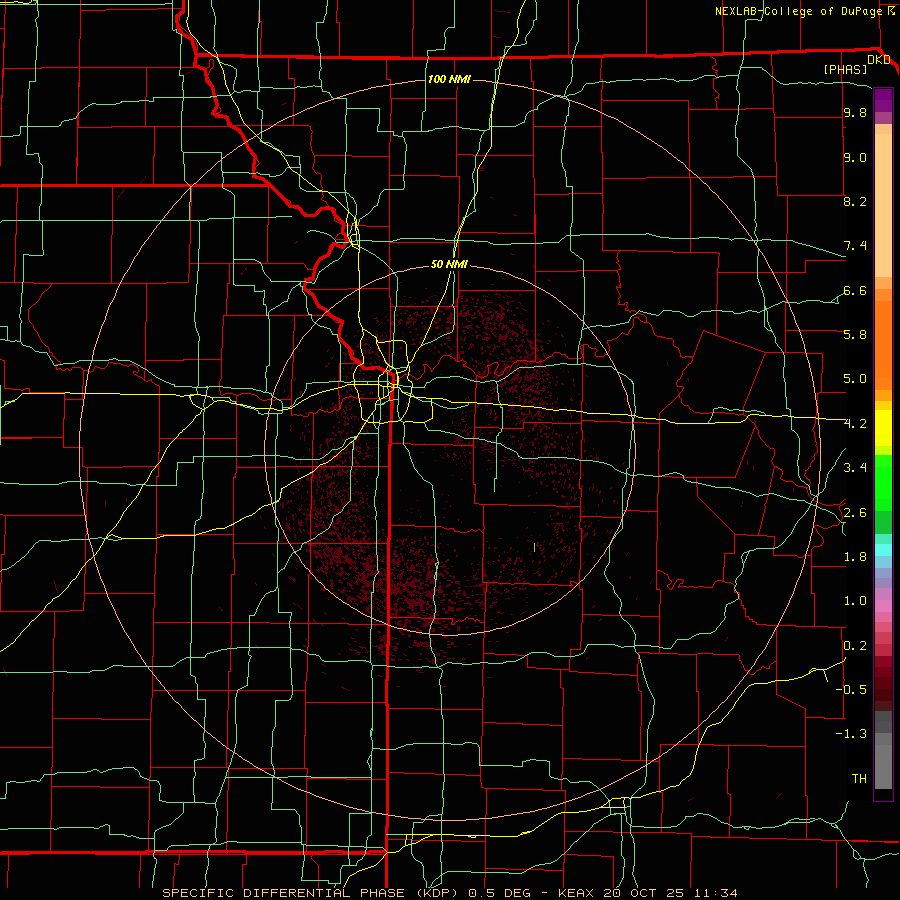Pick the purple top color of the scale
900x900 pixels.
pyautogui.click(x=883, y=100)
